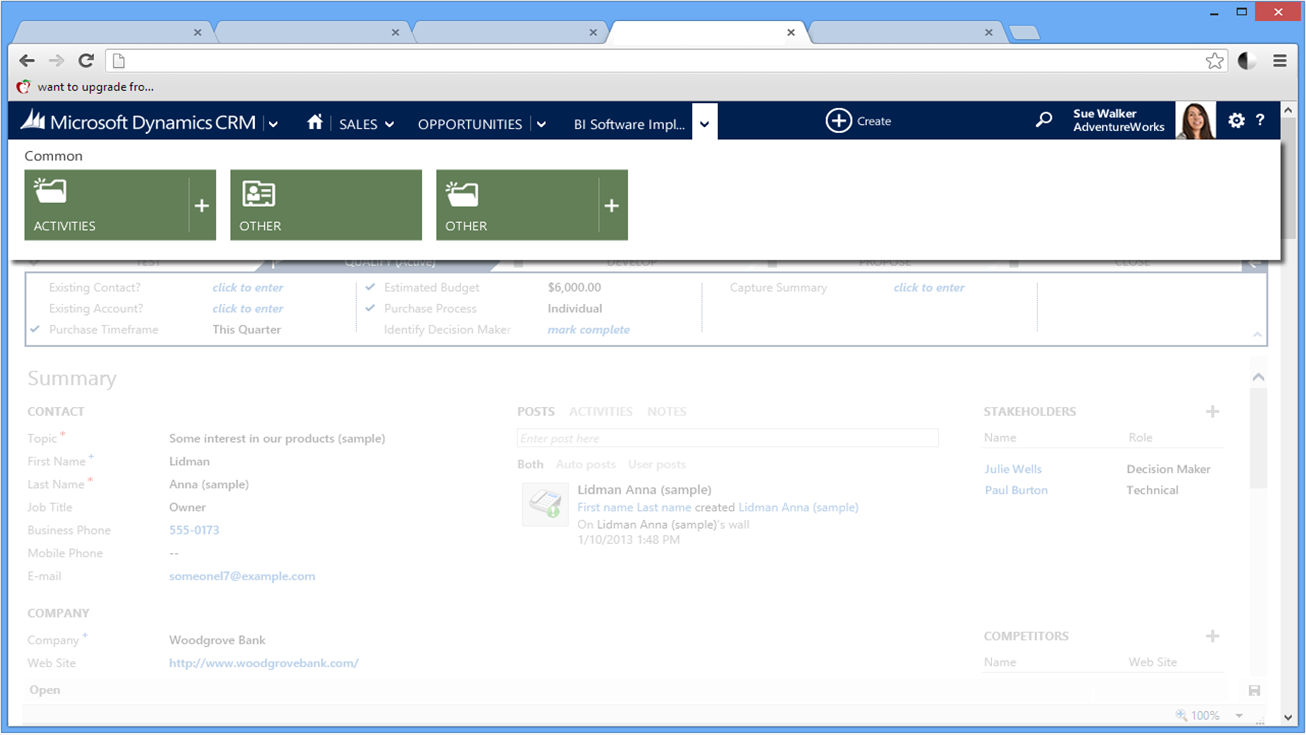Toggle the Estimated Budget checkmark
1306x735 pixels.
(371, 287)
